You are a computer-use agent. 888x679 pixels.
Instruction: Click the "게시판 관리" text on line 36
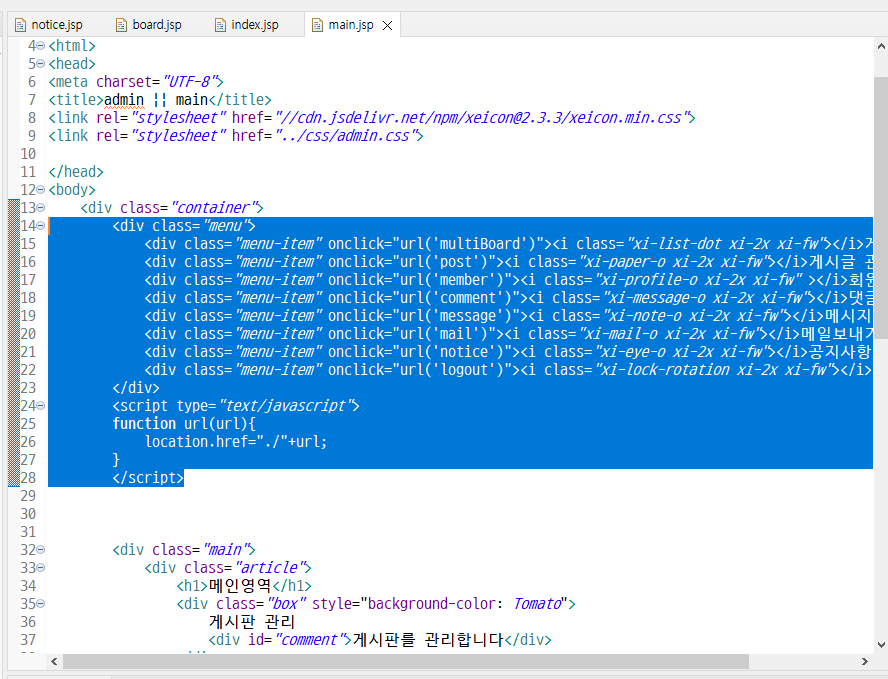pos(252,622)
